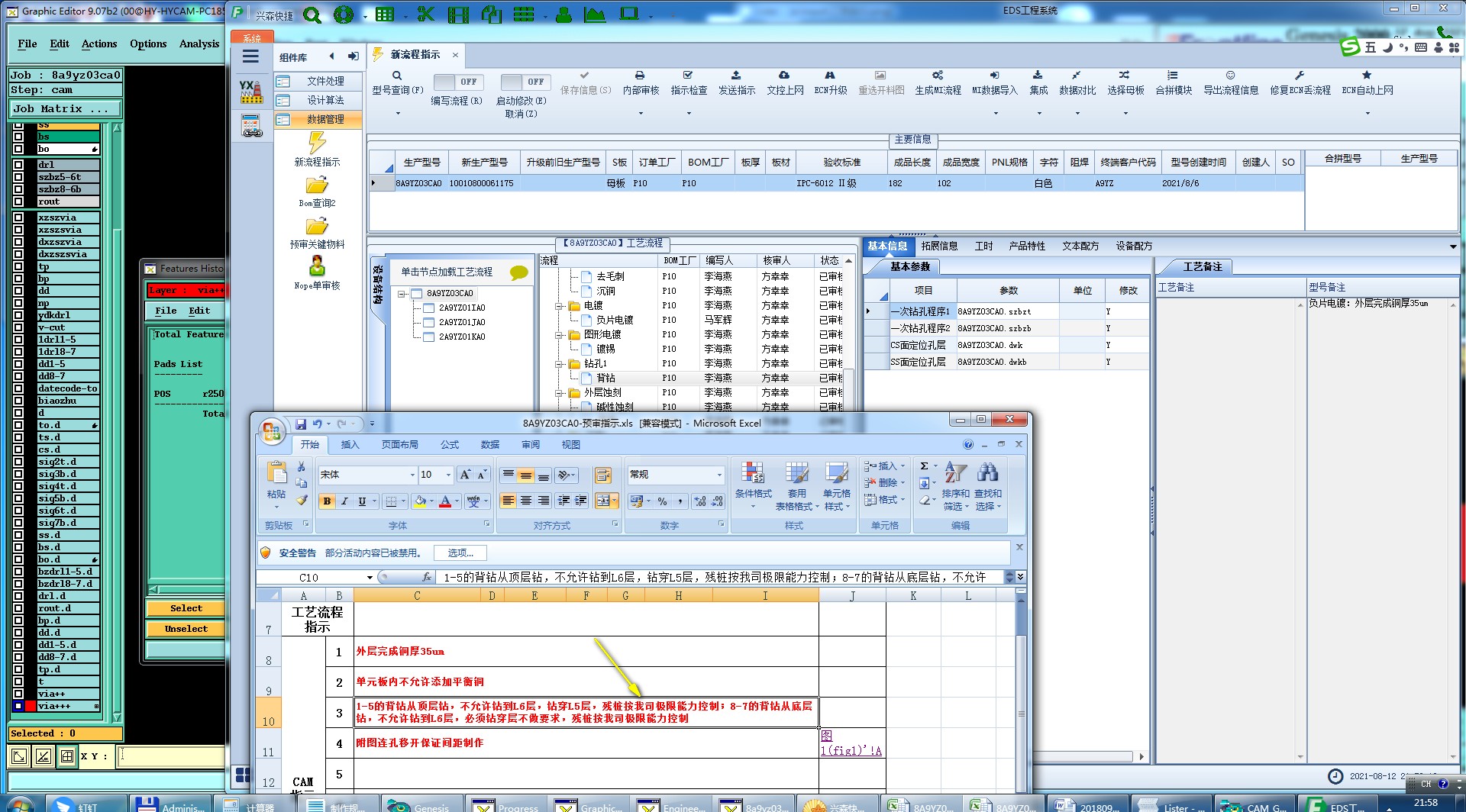Screen dimensions: 1466x812
Task: Click the green lifebuoy icon in quick toolbar
Action: pos(344,14)
